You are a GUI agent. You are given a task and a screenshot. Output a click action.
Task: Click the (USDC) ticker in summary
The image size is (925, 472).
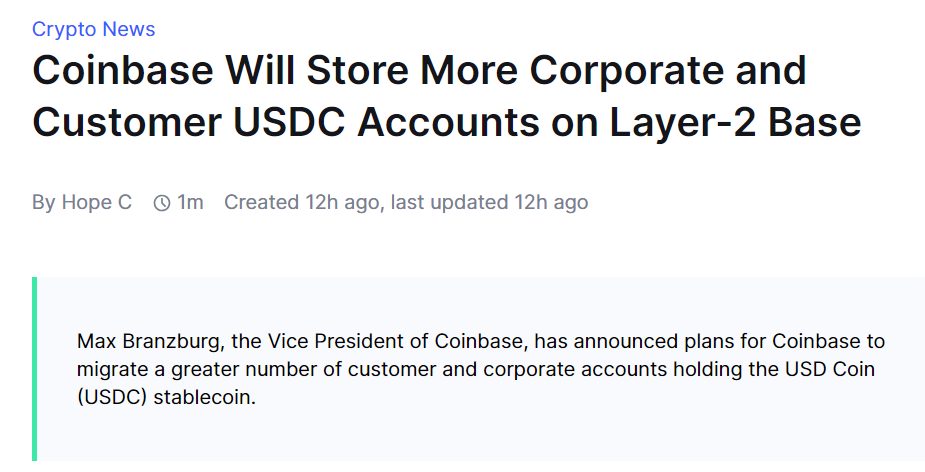tap(114, 395)
